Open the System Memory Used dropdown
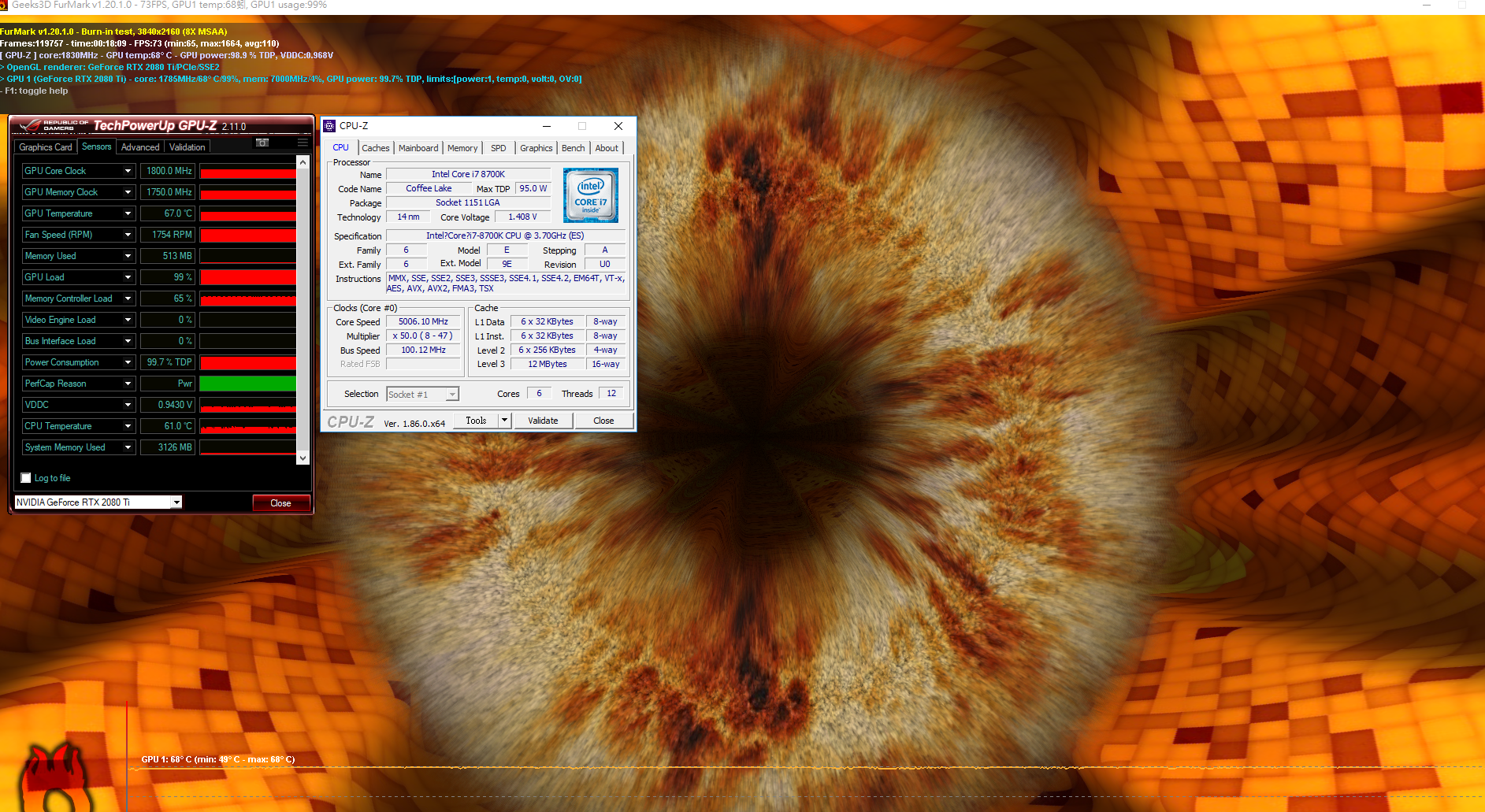 [128, 447]
